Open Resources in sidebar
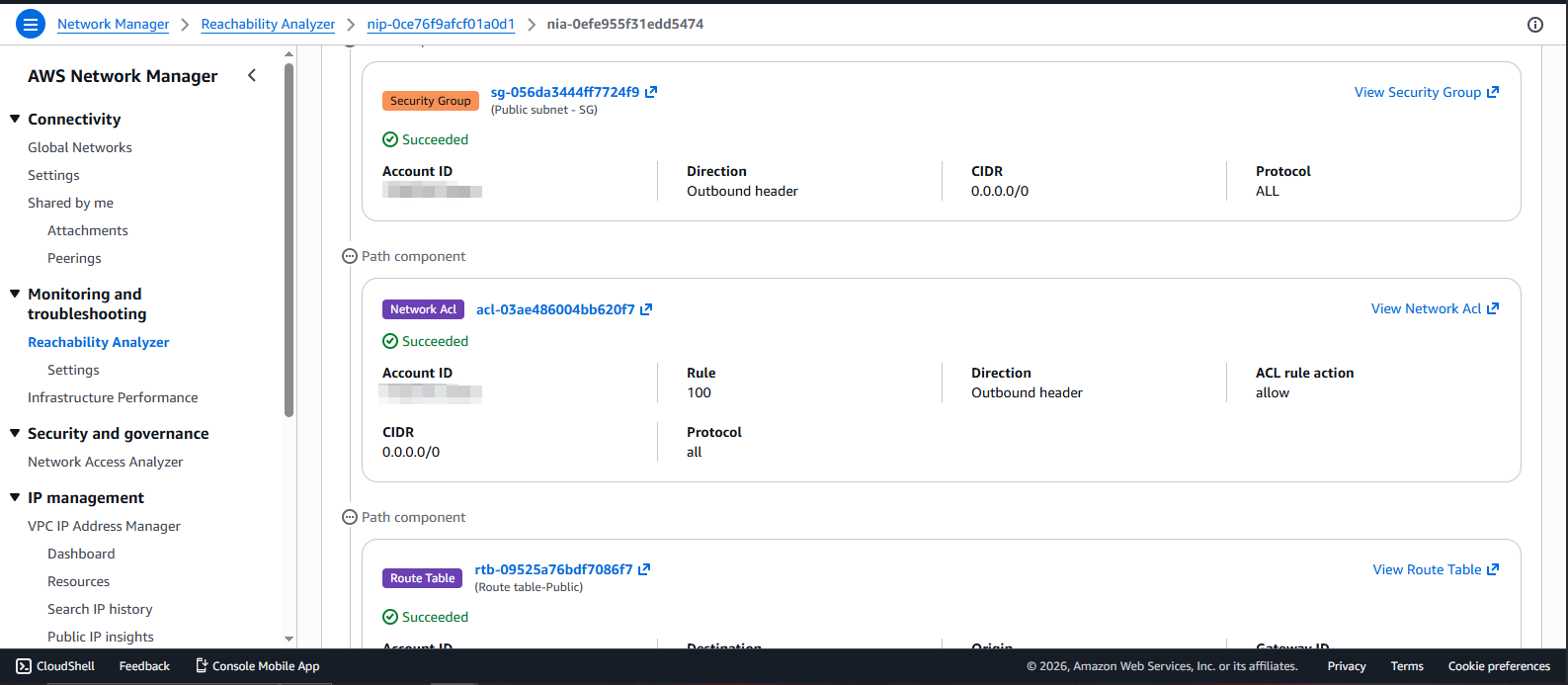This screenshot has width=1568, height=685. 78,581
